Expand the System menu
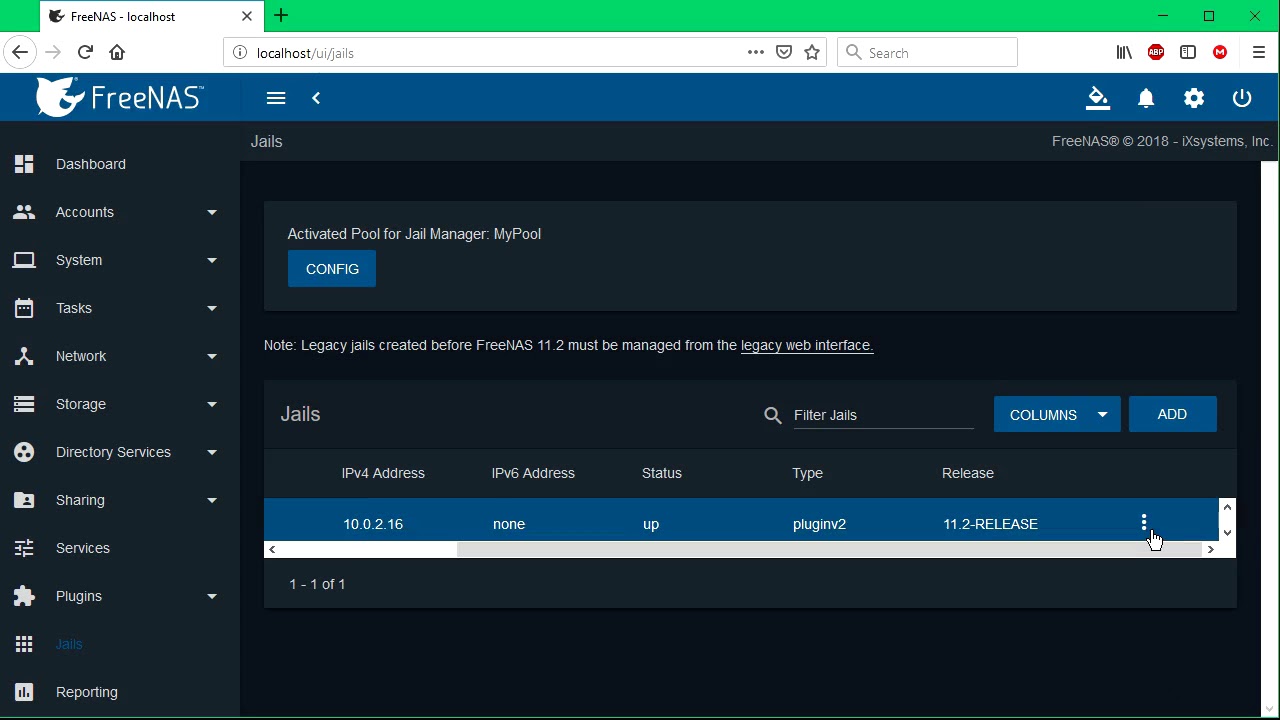Image resolution: width=1280 pixels, height=720 pixels. (x=120, y=260)
